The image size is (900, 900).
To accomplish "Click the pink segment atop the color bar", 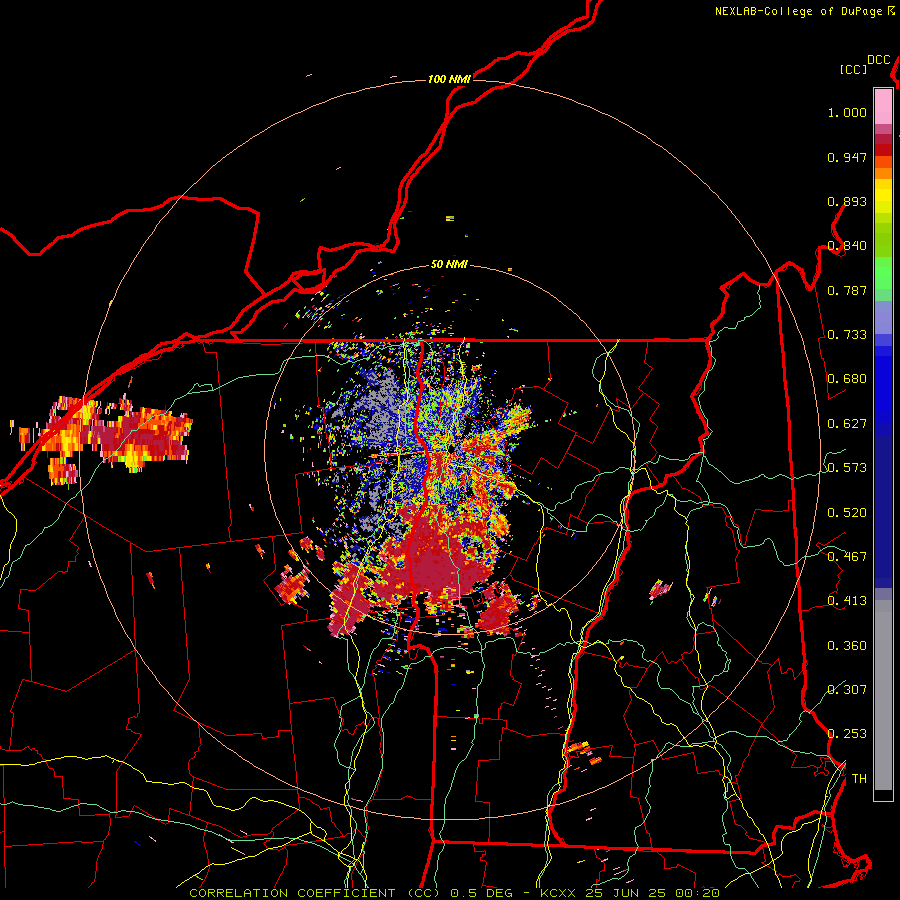I will [x=883, y=106].
